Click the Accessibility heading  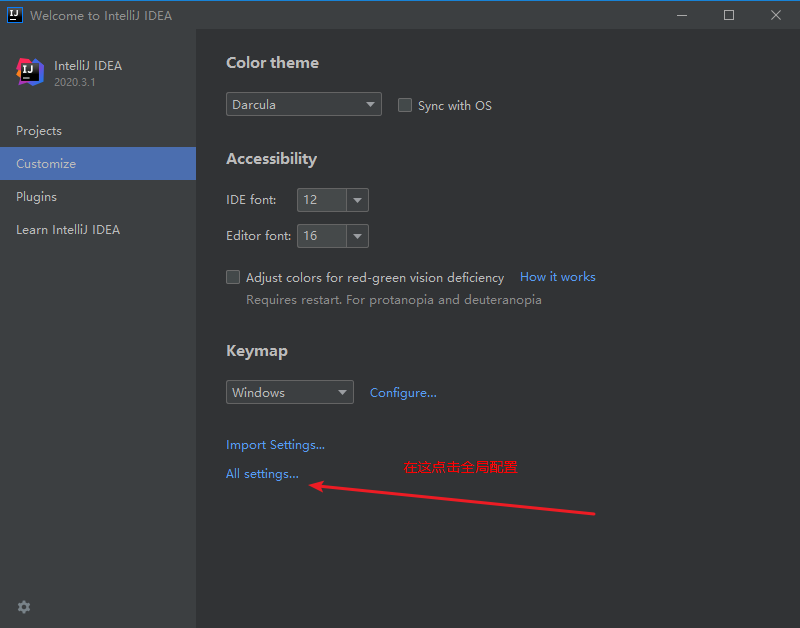click(271, 159)
